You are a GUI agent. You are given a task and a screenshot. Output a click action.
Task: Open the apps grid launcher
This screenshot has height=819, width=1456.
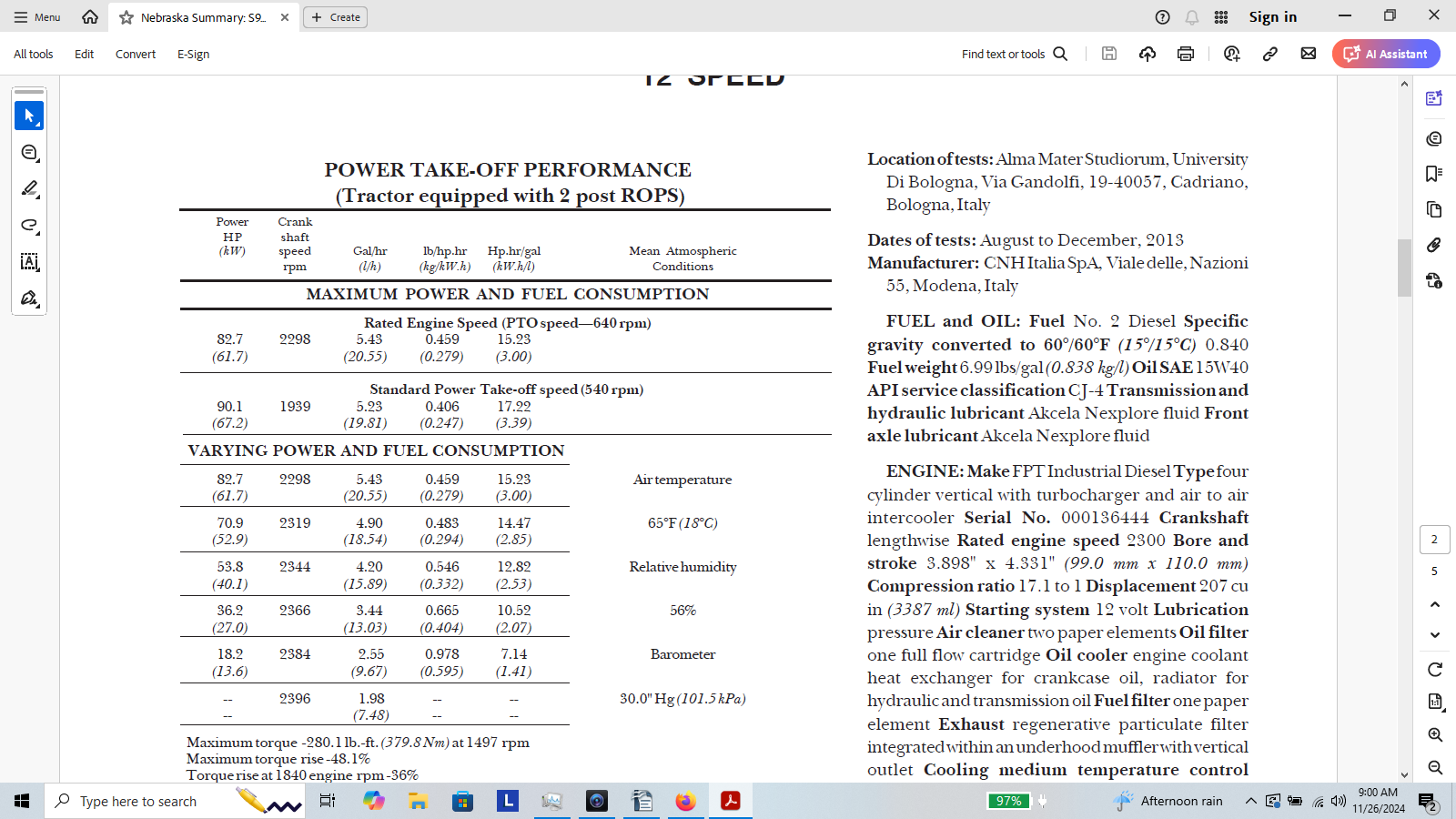1221,17
